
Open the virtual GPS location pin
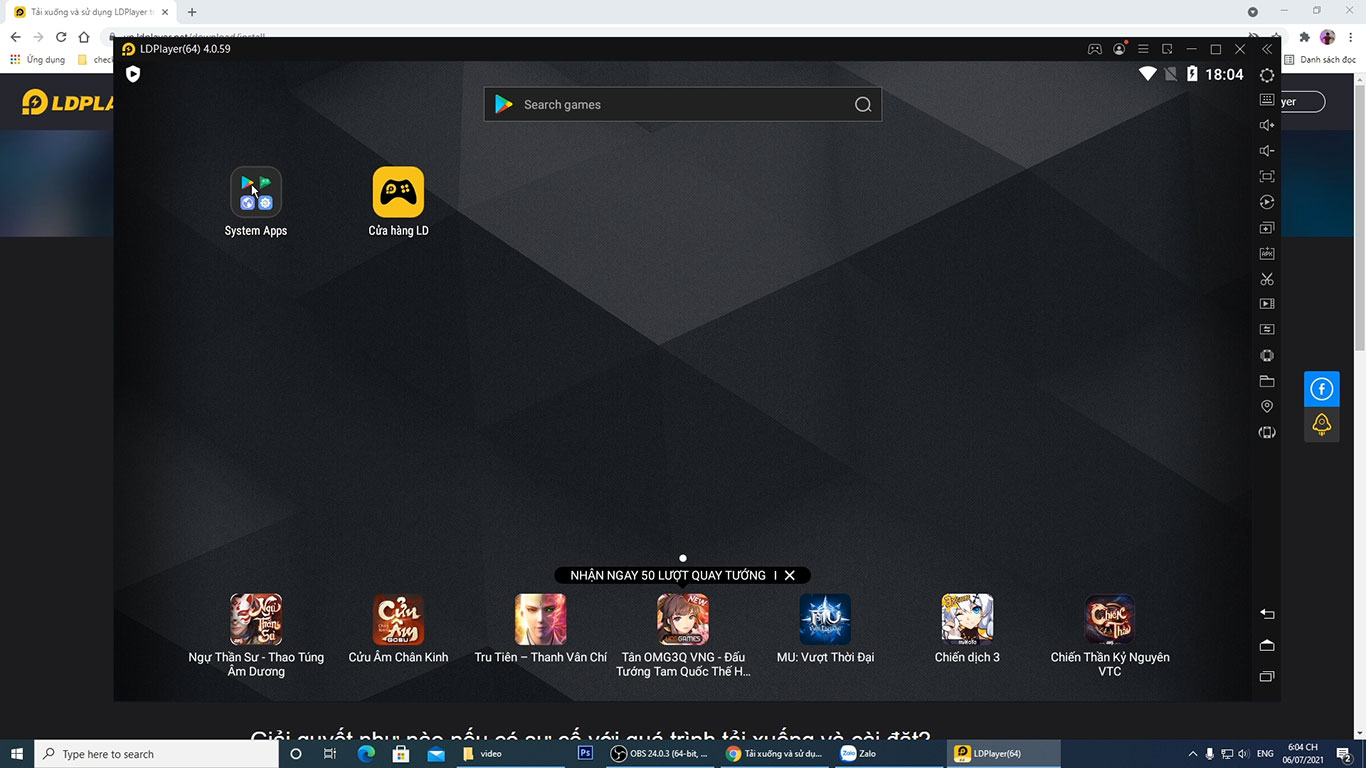click(x=1267, y=406)
